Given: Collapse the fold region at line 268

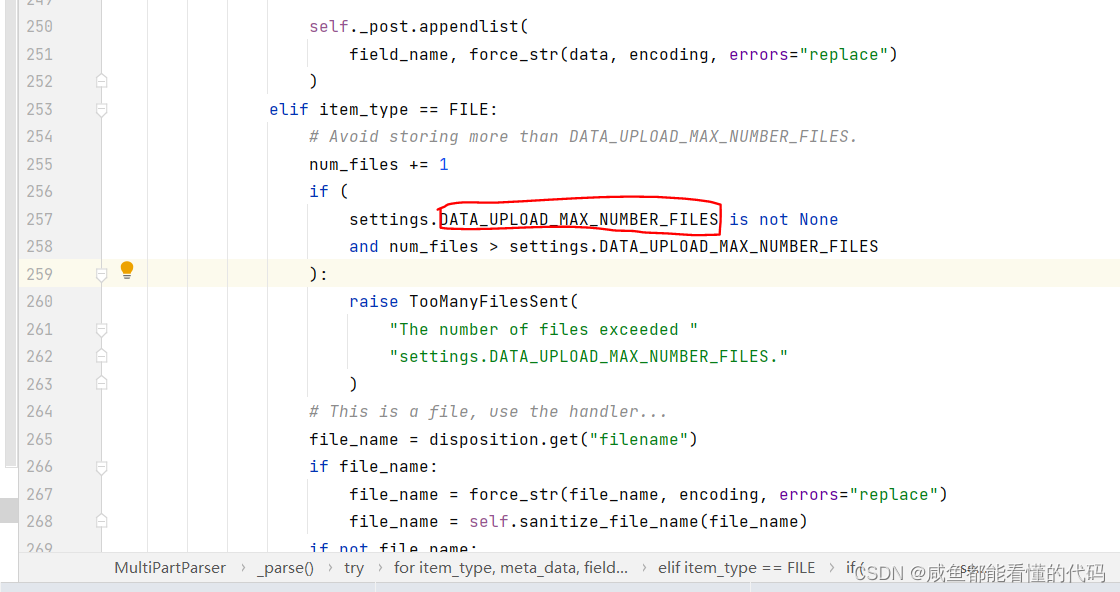Looking at the screenshot, I should coord(101,520).
